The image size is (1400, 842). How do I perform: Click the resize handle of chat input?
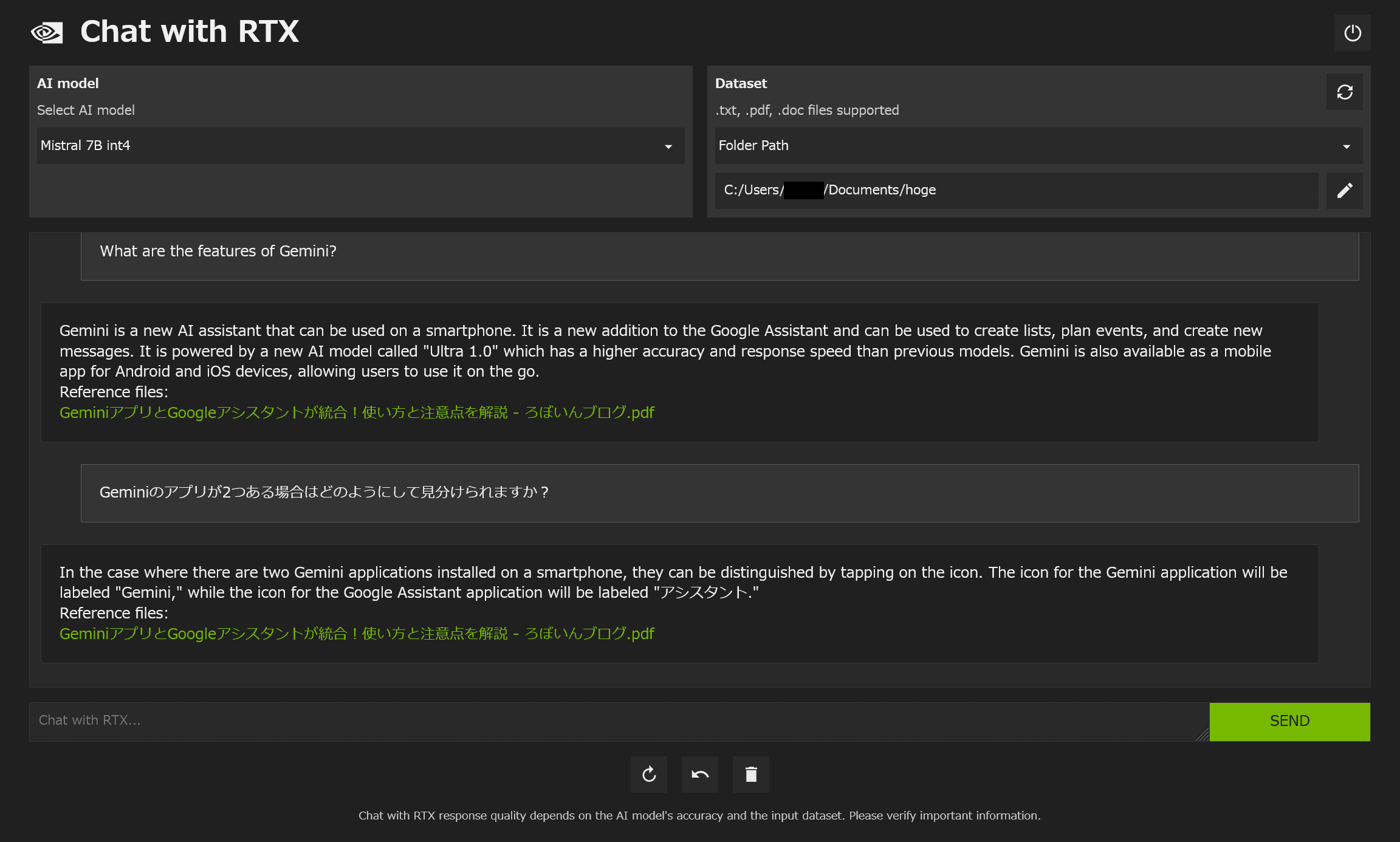point(1202,734)
